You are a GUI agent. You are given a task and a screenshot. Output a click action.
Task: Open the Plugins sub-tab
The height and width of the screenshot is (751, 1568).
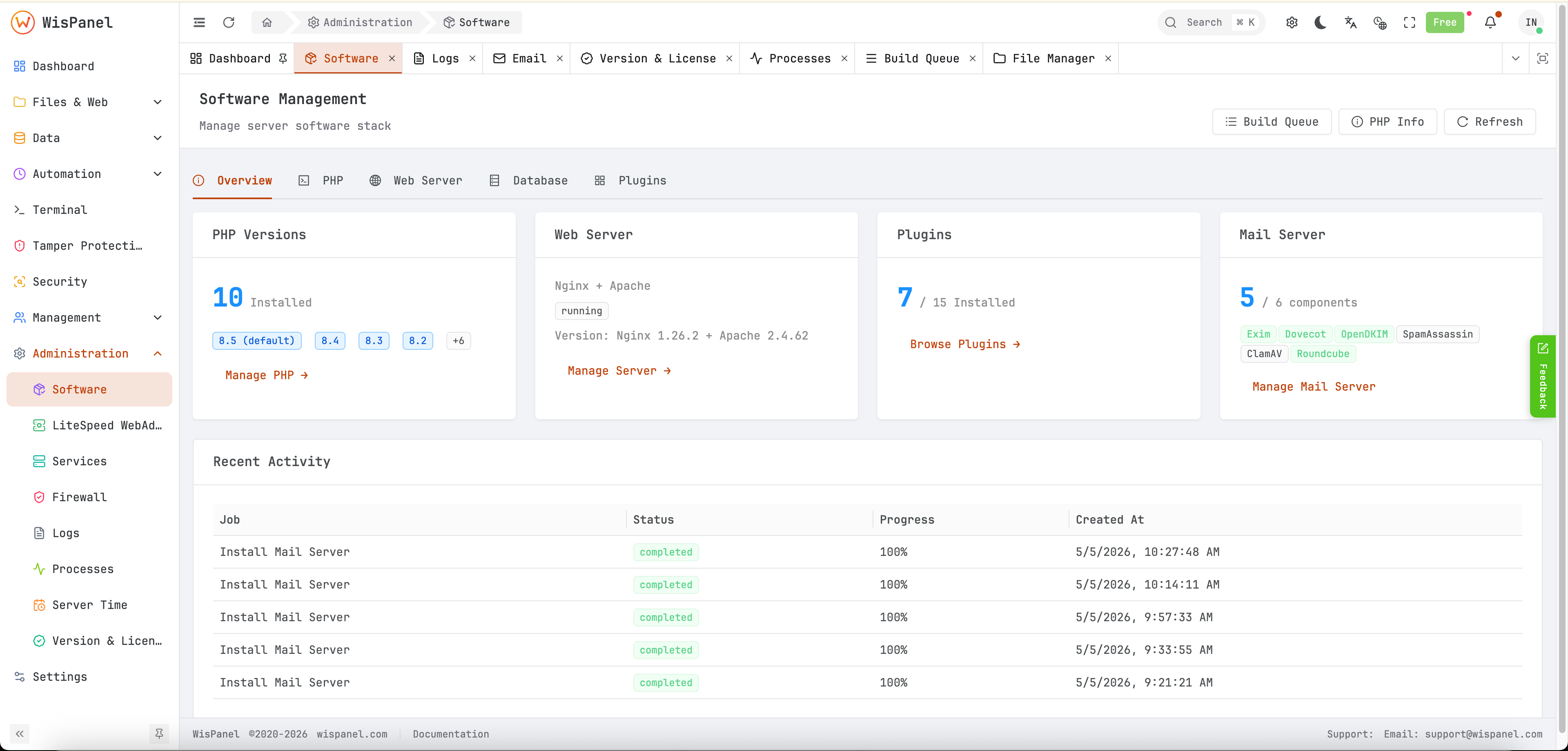[x=630, y=181]
